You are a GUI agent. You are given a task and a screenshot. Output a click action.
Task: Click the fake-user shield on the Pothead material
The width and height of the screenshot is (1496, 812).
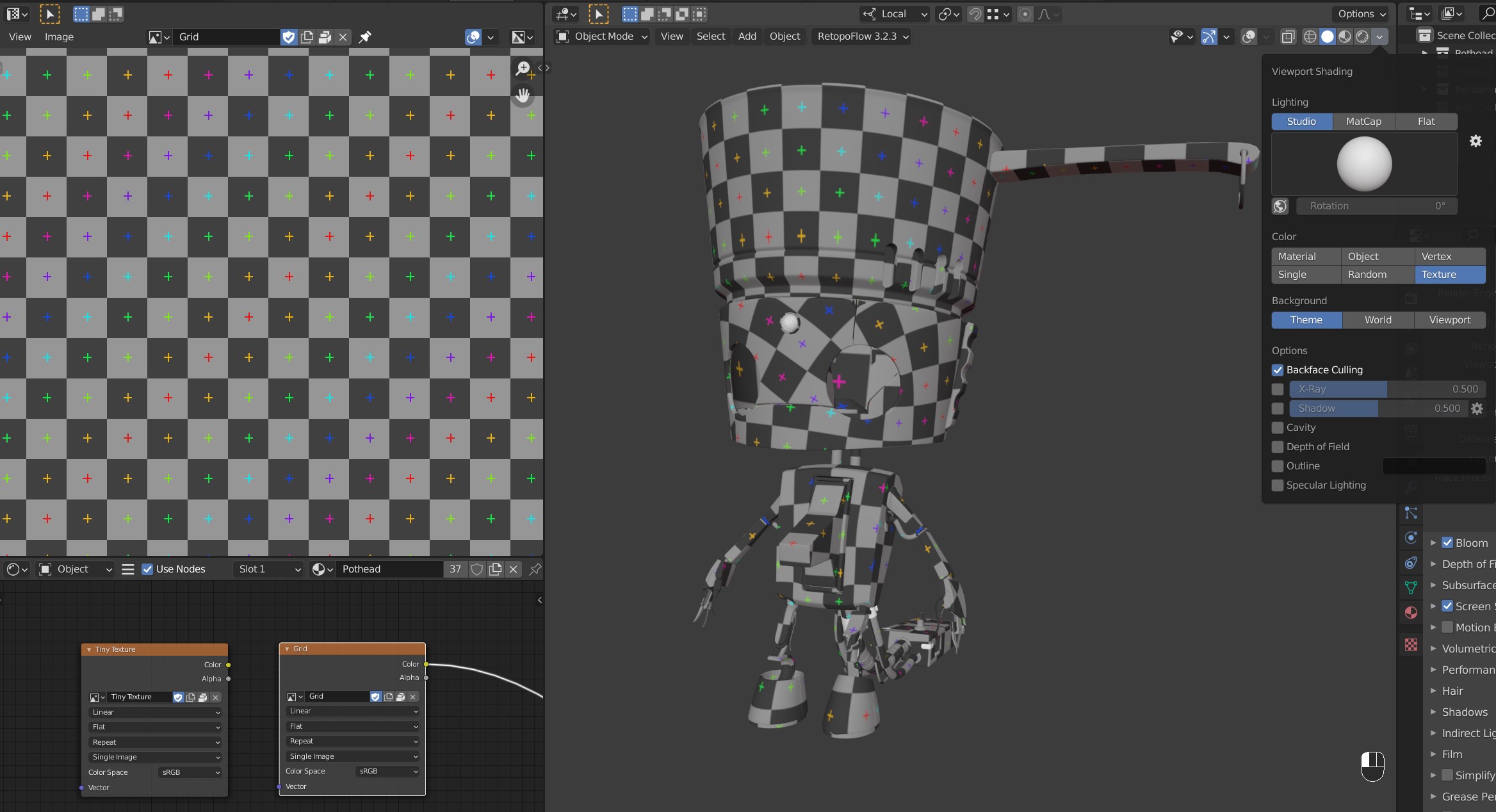(476, 569)
